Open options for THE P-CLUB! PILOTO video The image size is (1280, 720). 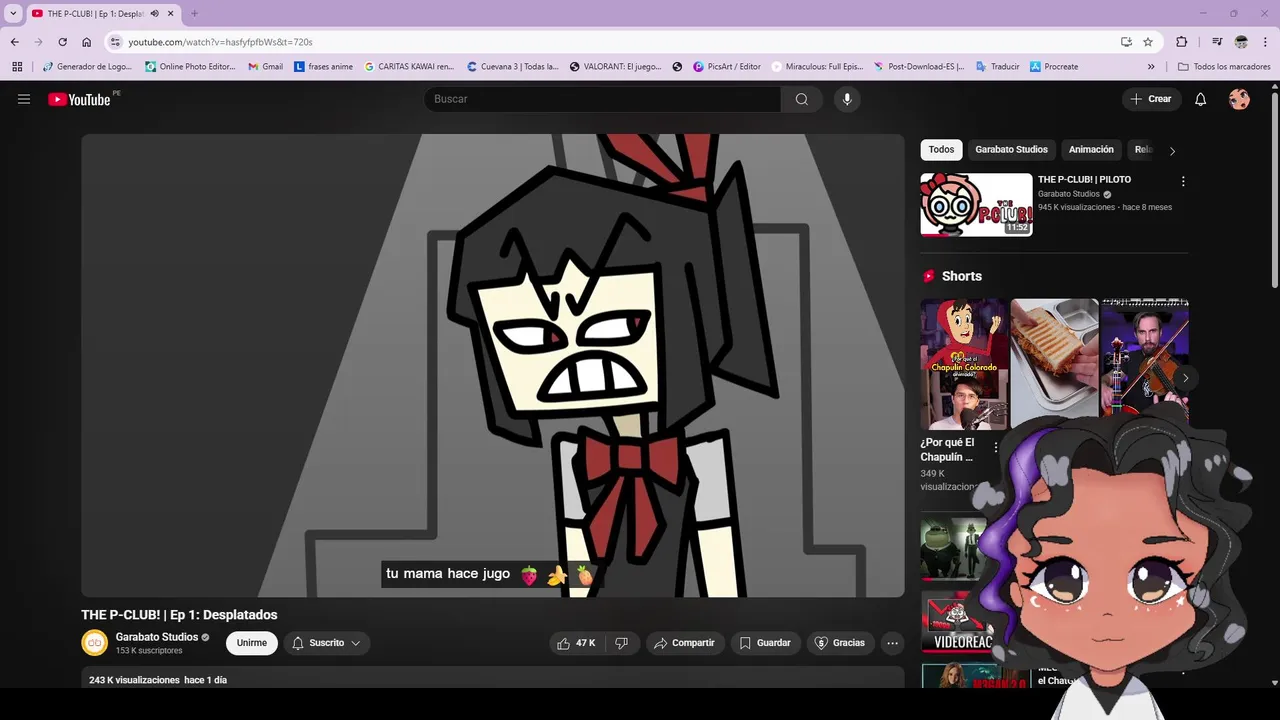tap(1183, 181)
